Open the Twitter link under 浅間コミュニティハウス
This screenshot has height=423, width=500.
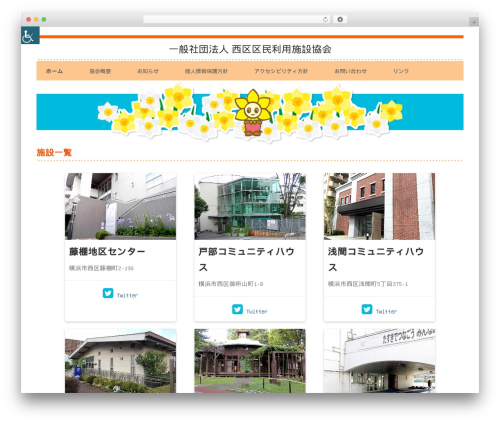coord(386,311)
